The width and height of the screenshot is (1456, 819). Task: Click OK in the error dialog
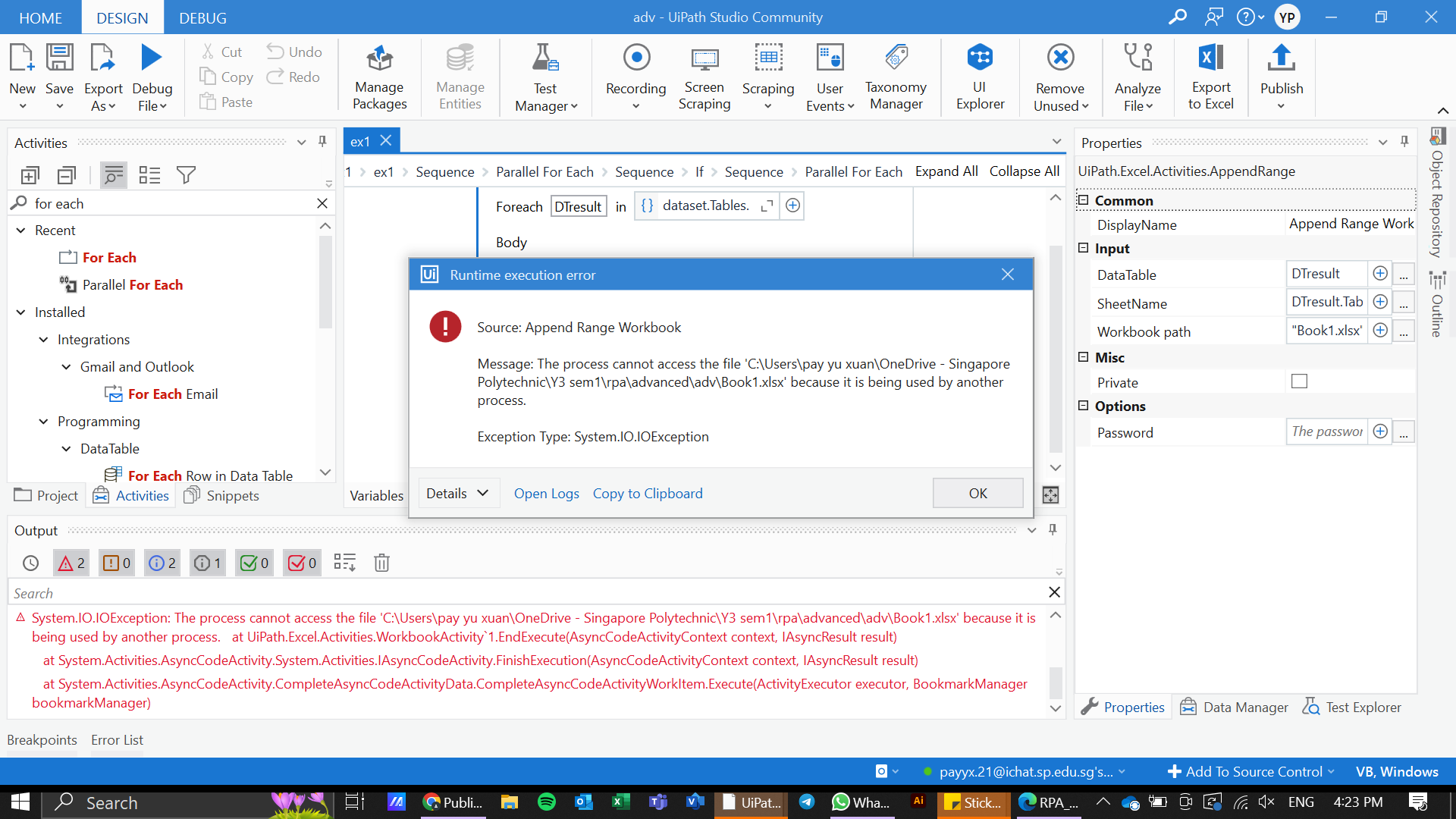(977, 494)
